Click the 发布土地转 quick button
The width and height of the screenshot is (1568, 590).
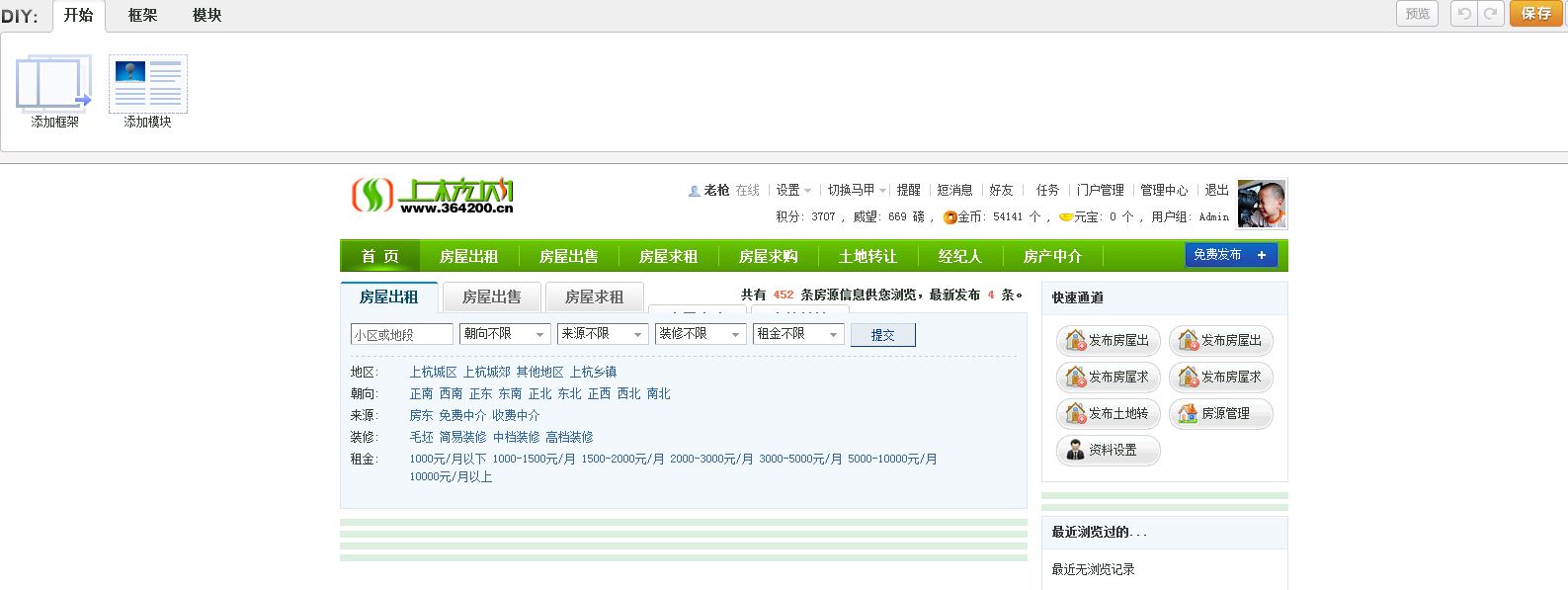click(x=1109, y=414)
